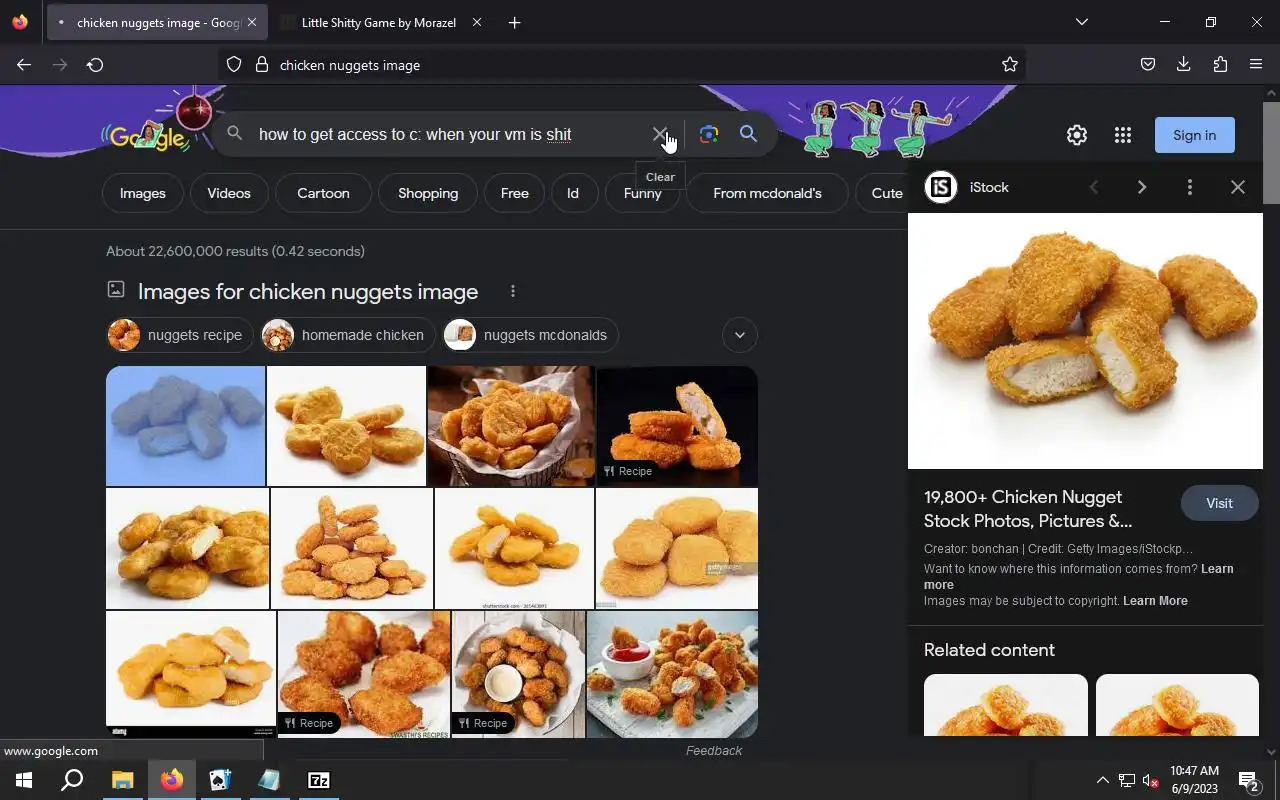Choose the homemade chicken suggestion chip
This screenshot has width=1280, height=800.
(347, 335)
